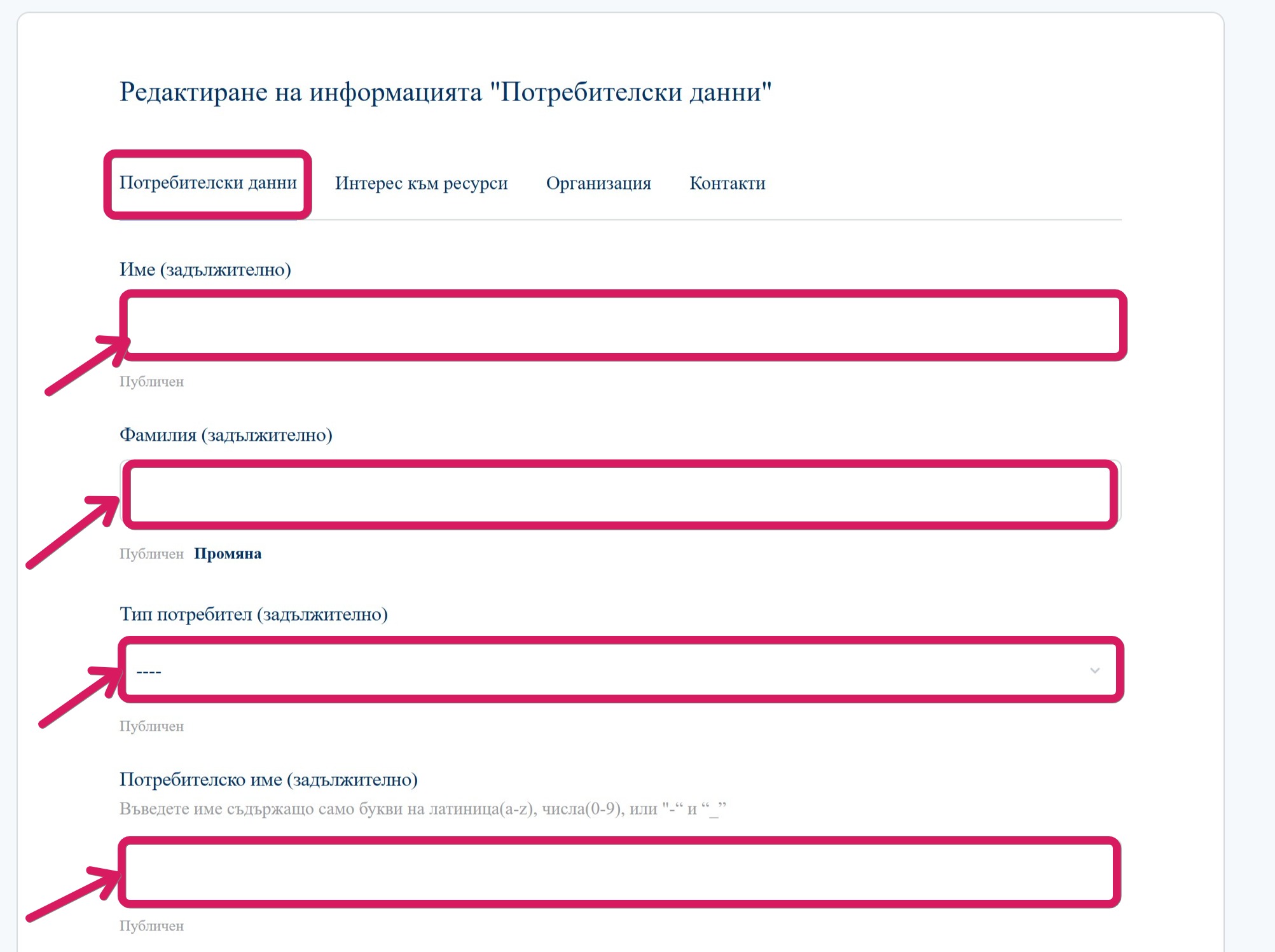Switch to the Интерес към ресурси tab
Image resolution: width=1275 pixels, height=952 pixels.
[x=421, y=183]
